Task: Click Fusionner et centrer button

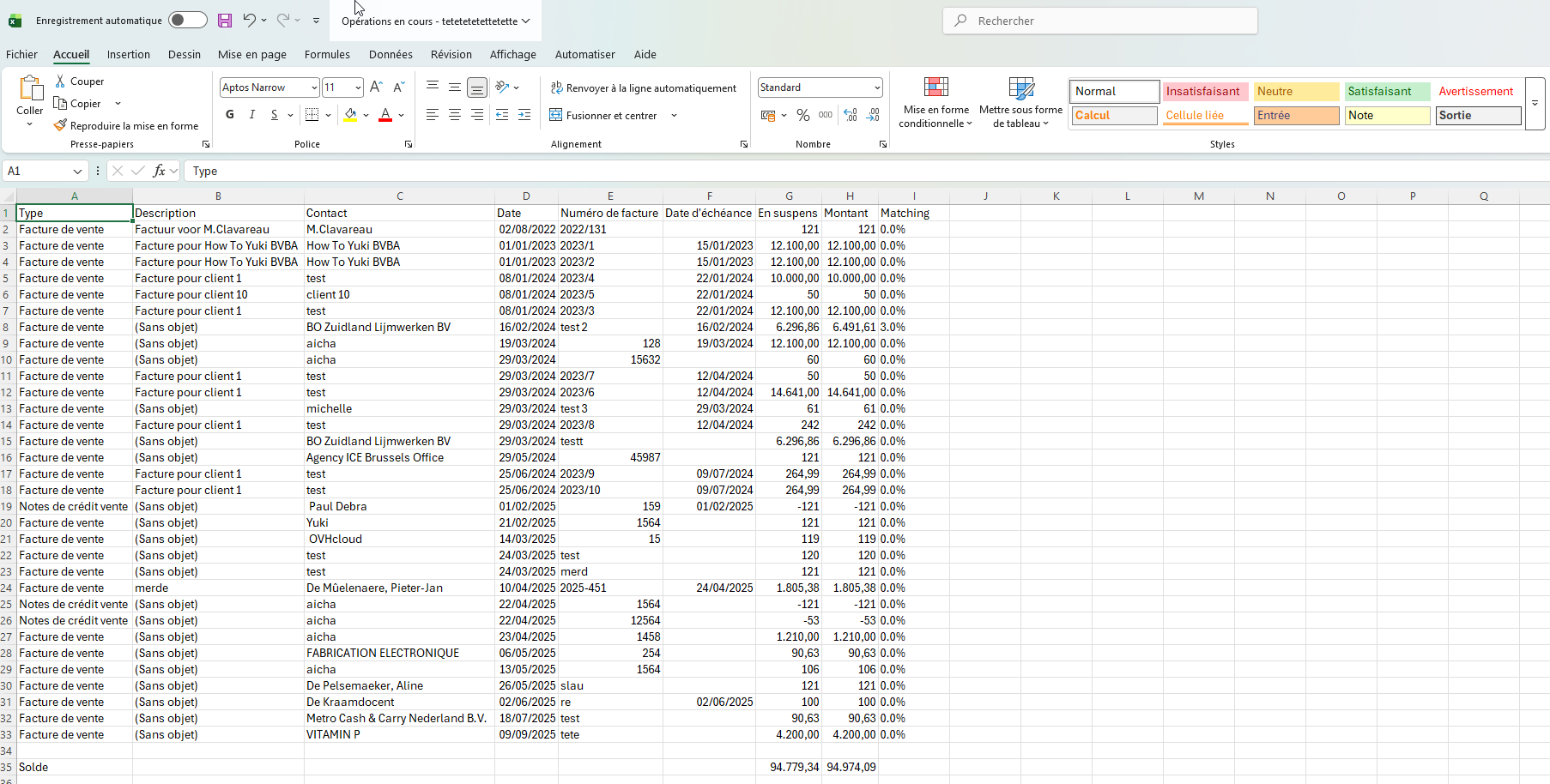Action: point(603,115)
